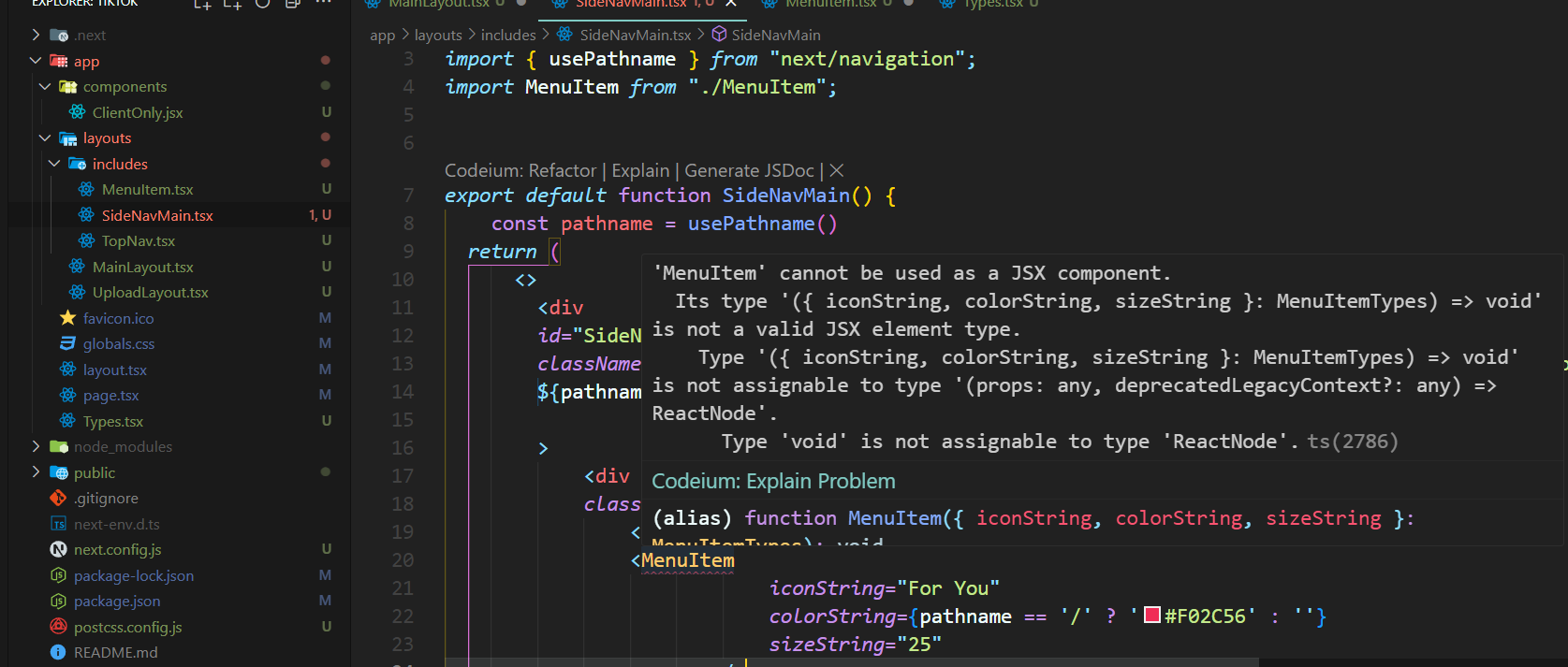Click the CSS icon of globals.css
Screen dimensions: 1568x667
[x=67, y=343]
